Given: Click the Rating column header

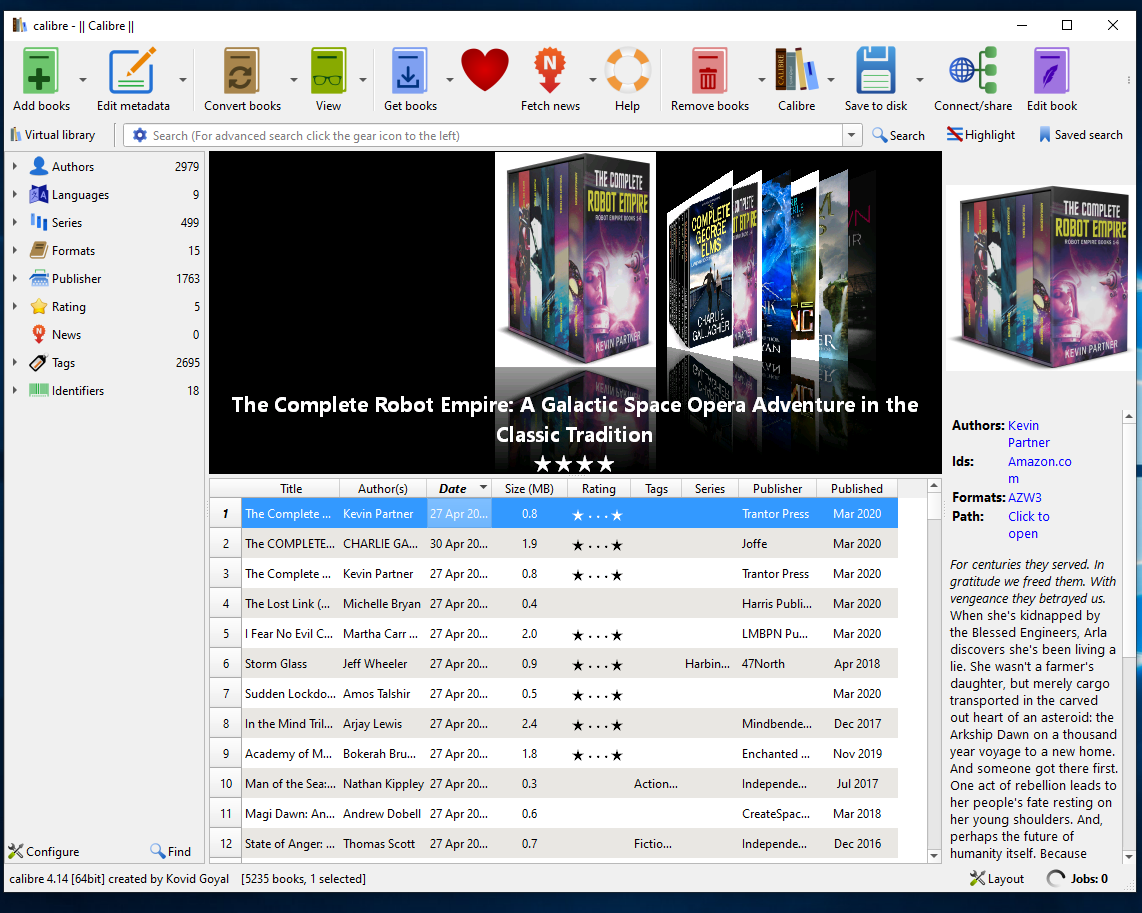Looking at the screenshot, I should coord(598,489).
